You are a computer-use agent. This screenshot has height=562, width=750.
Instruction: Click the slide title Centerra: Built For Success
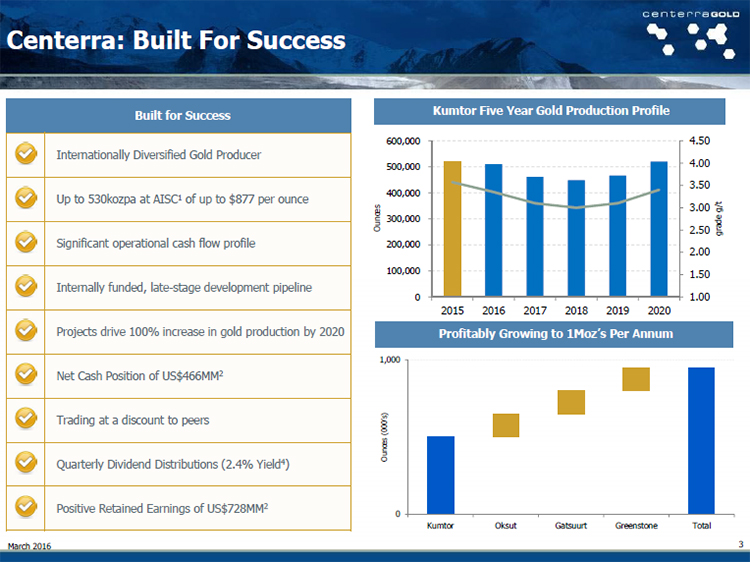(x=176, y=40)
